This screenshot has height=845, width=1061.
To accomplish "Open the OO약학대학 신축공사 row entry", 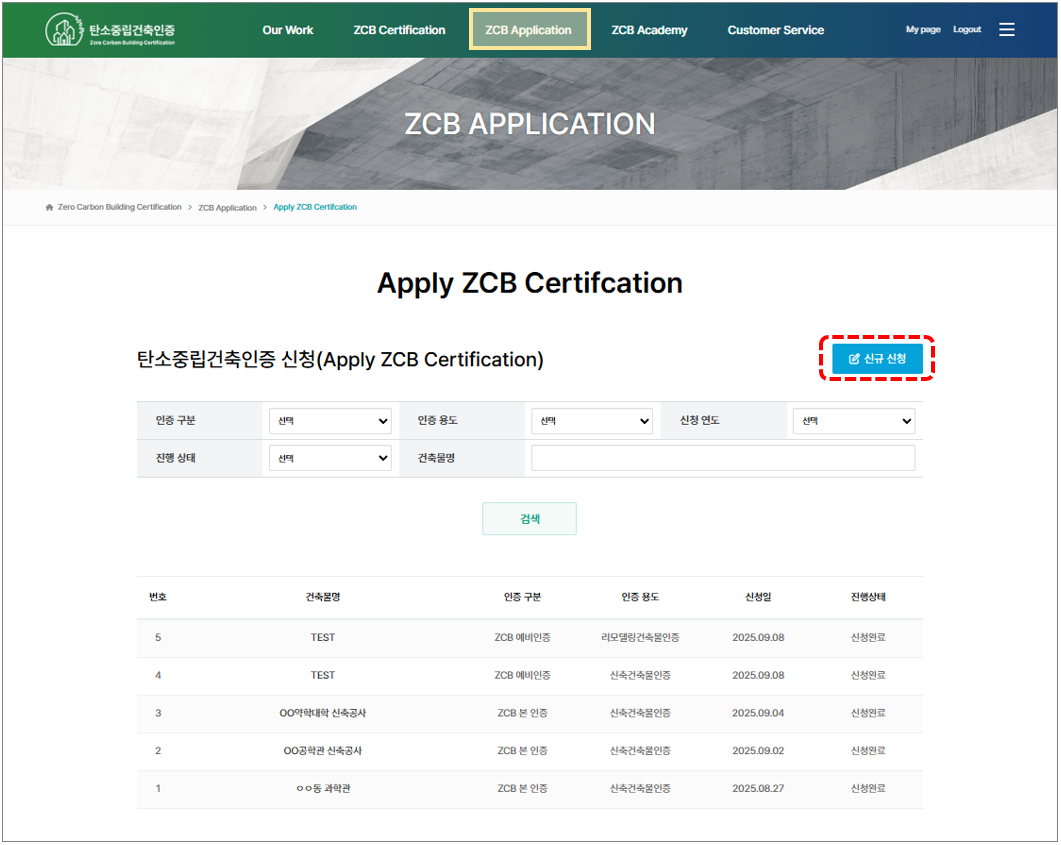I will 322,713.
